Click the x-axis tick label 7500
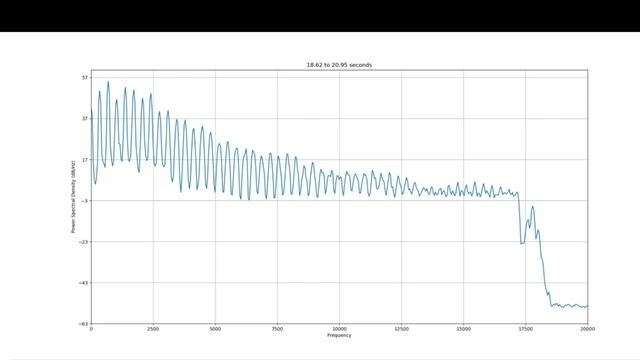The width and height of the screenshot is (640, 360). tap(277, 329)
